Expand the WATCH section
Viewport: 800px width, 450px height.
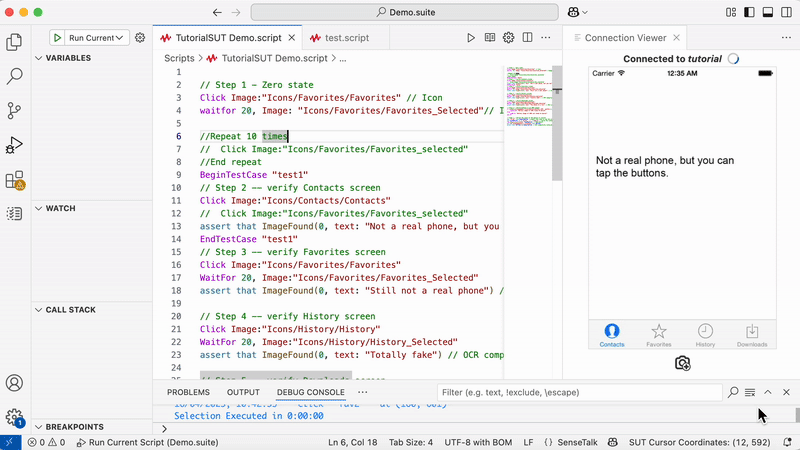point(68,208)
